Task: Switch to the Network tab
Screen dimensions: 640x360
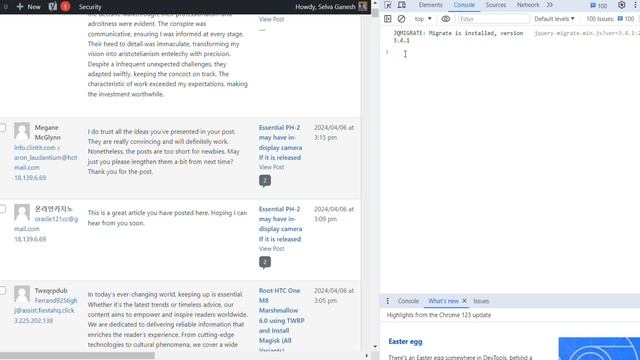Action: point(528,5)
